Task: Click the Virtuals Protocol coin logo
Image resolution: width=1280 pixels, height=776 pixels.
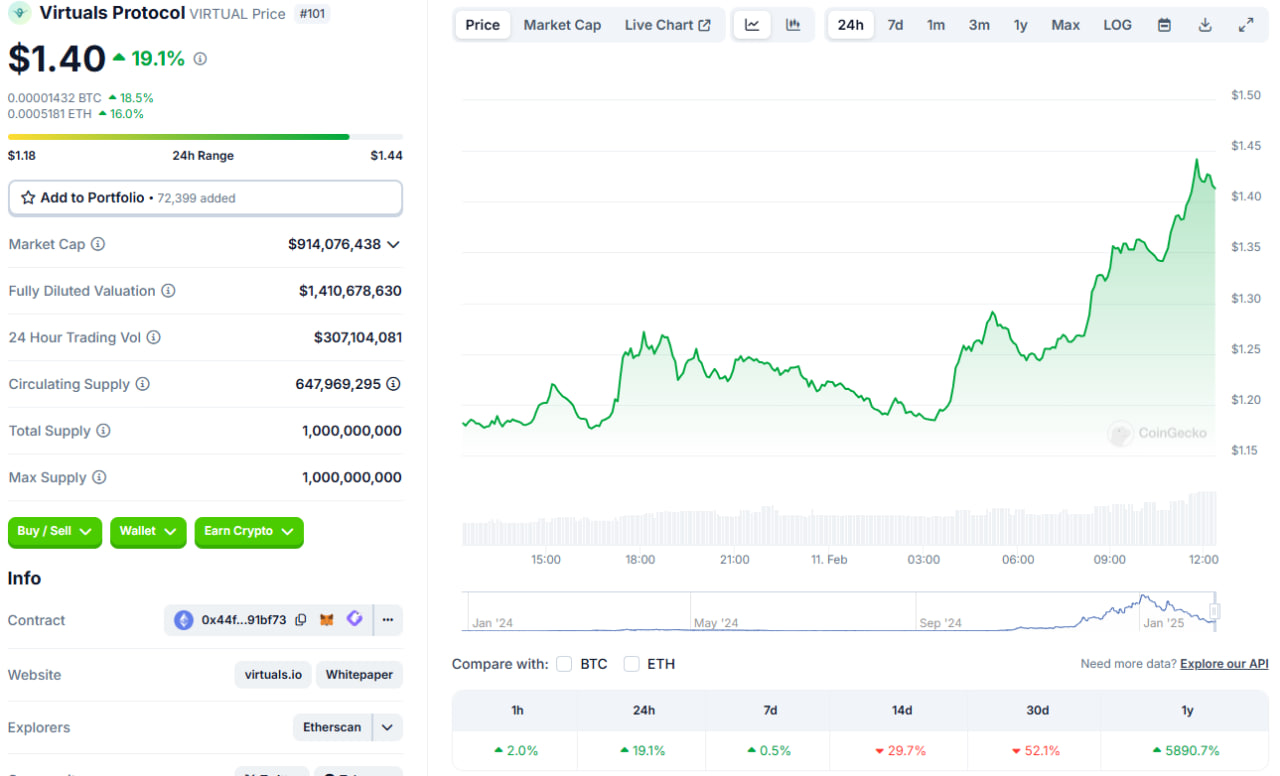Action: [x=19, y=13]
